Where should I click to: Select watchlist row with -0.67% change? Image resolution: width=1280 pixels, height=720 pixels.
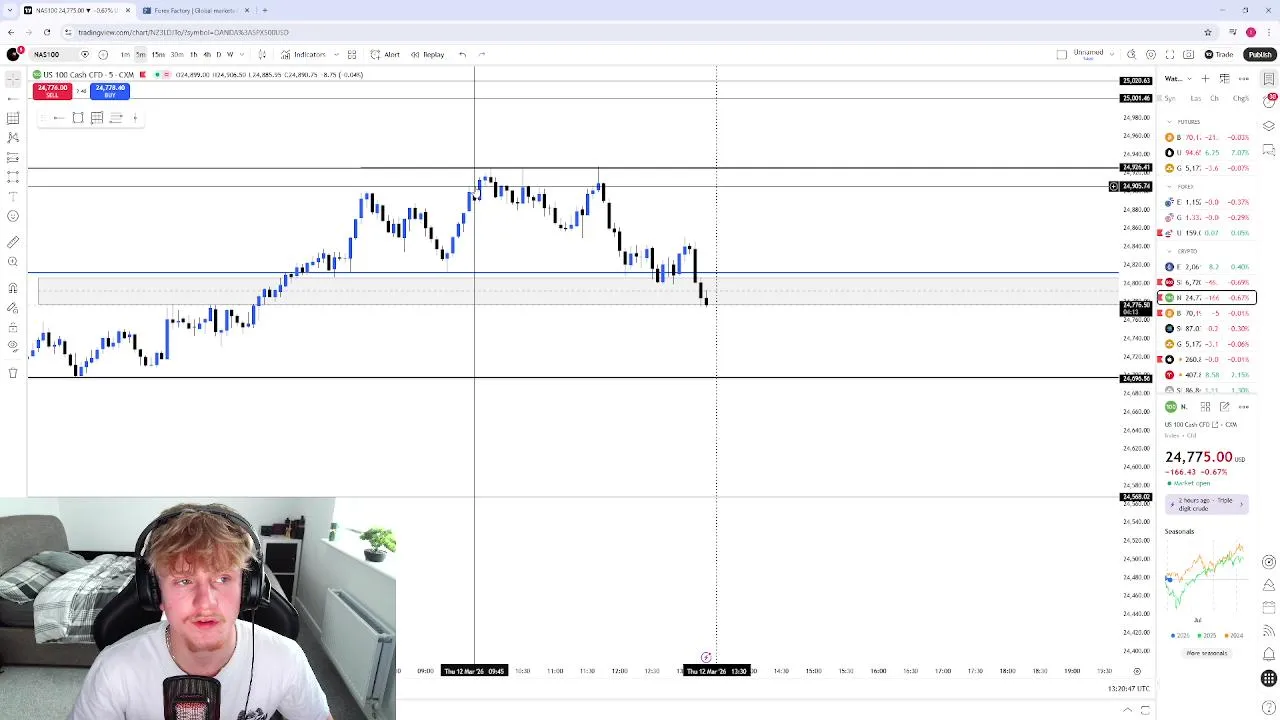click(1207, 298)
